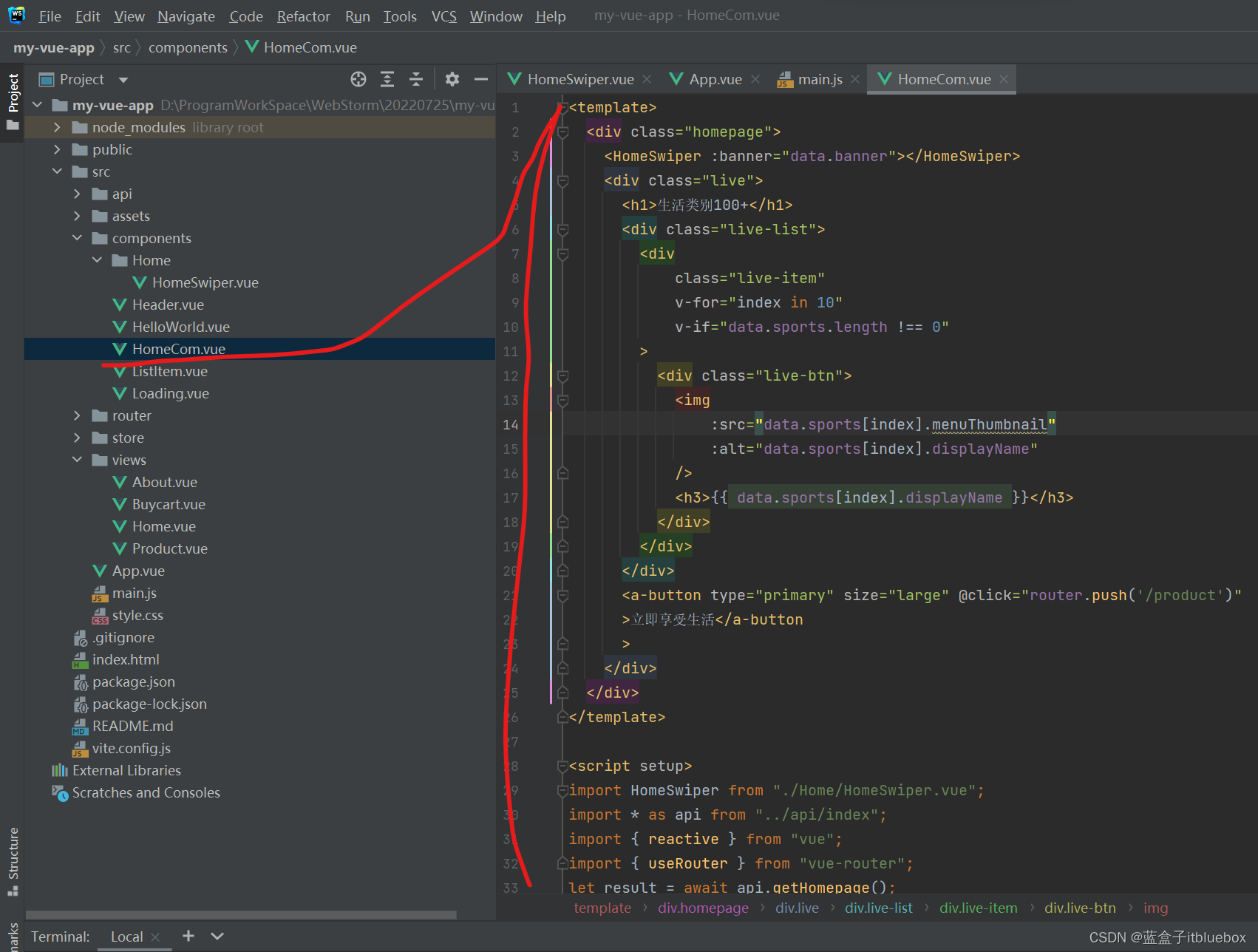Fold the div live-btn block at line 12
1258x952 pixels.
(562, 376)
